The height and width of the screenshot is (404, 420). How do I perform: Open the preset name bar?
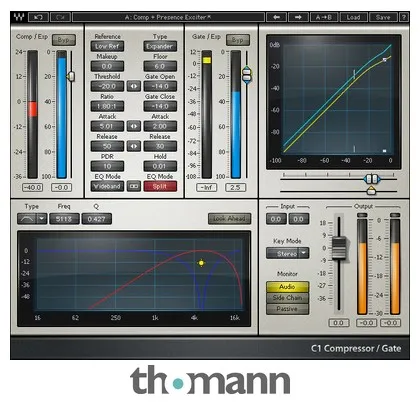pos(168,17)
